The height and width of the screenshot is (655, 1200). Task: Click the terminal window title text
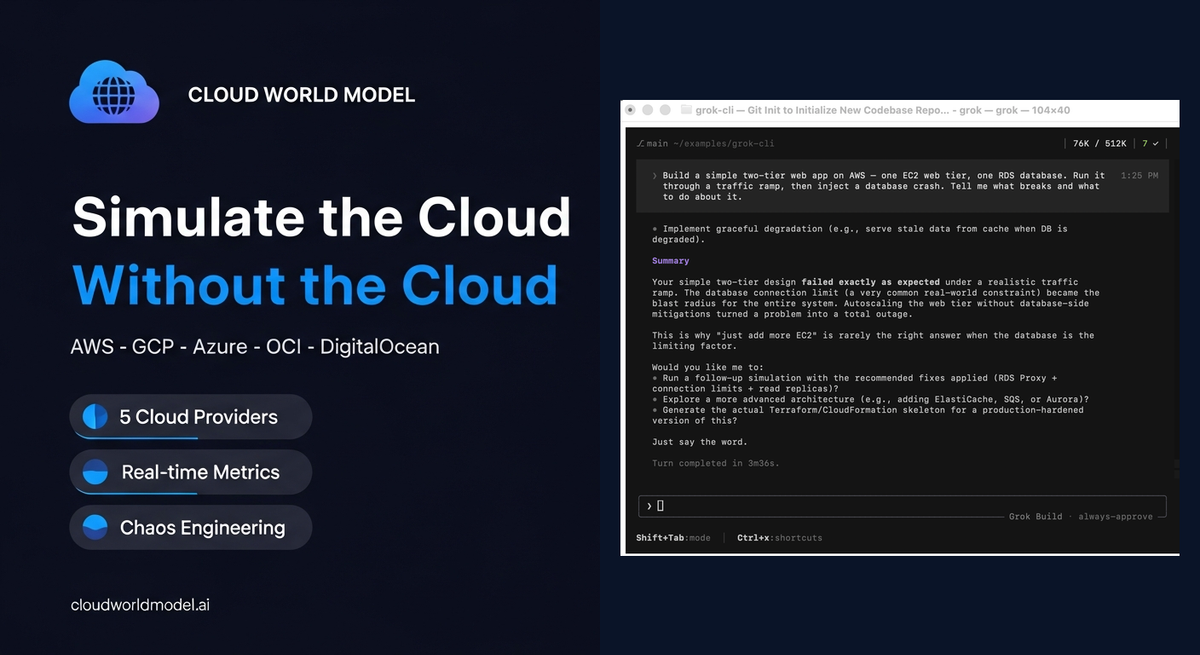point(884,110)
